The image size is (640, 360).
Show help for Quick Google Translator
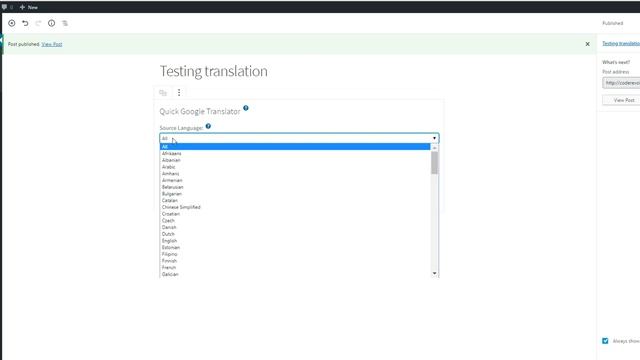[x=246, y=108]
